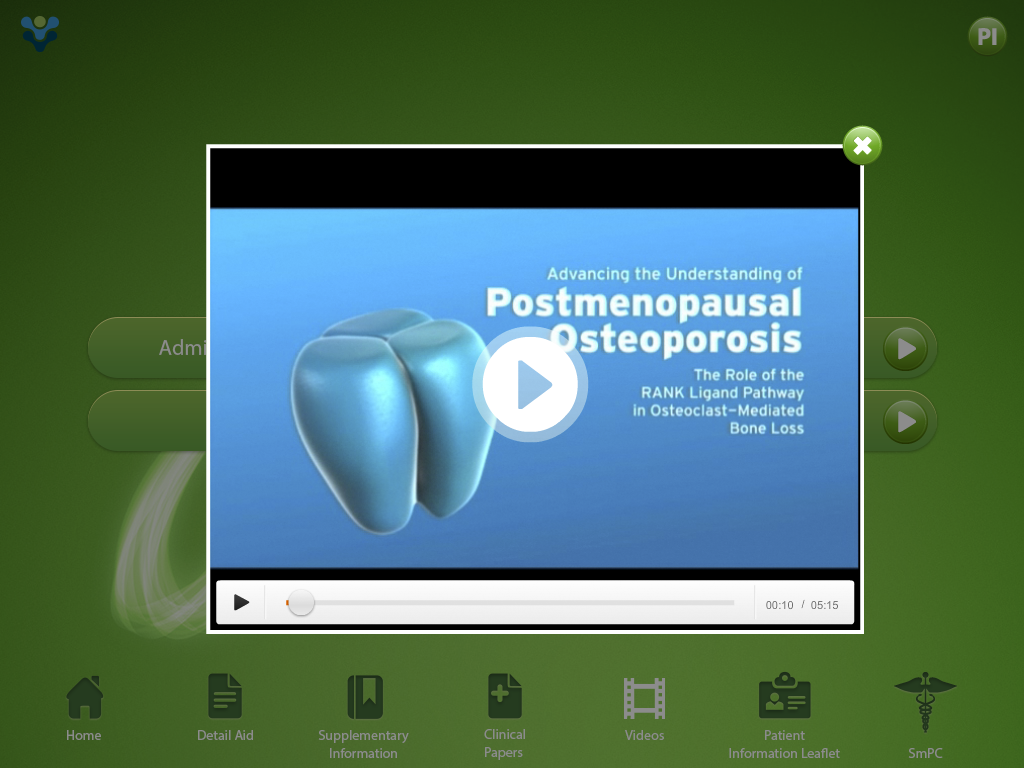Viewport: 1024px width, 768px height.
Task: Open the Clinical Papers icon
Action: [x=504, y=696]
